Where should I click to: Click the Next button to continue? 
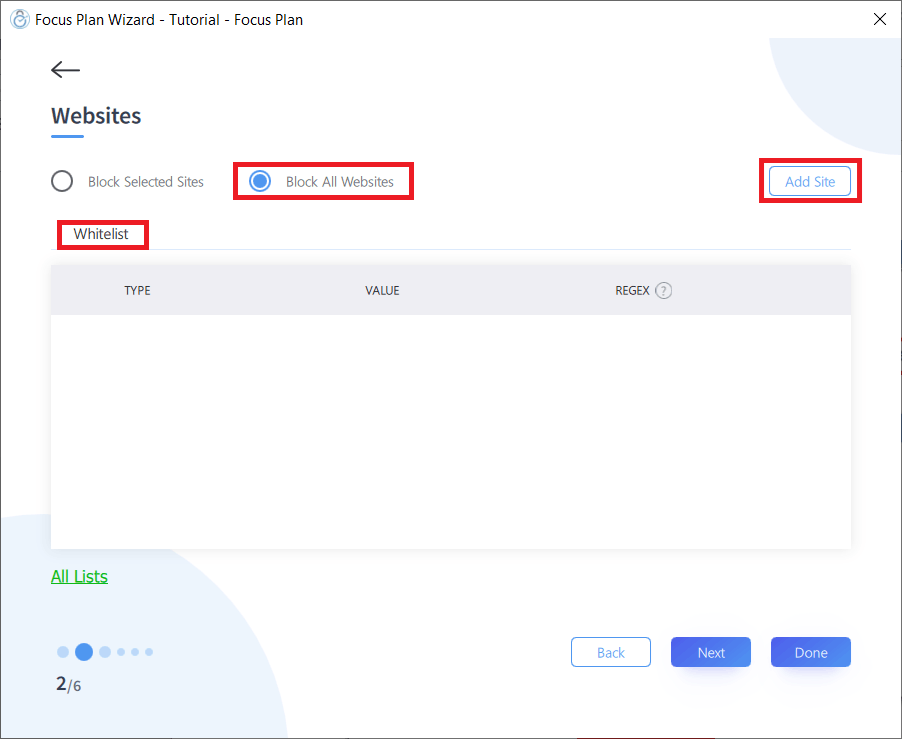click(710, 651)
